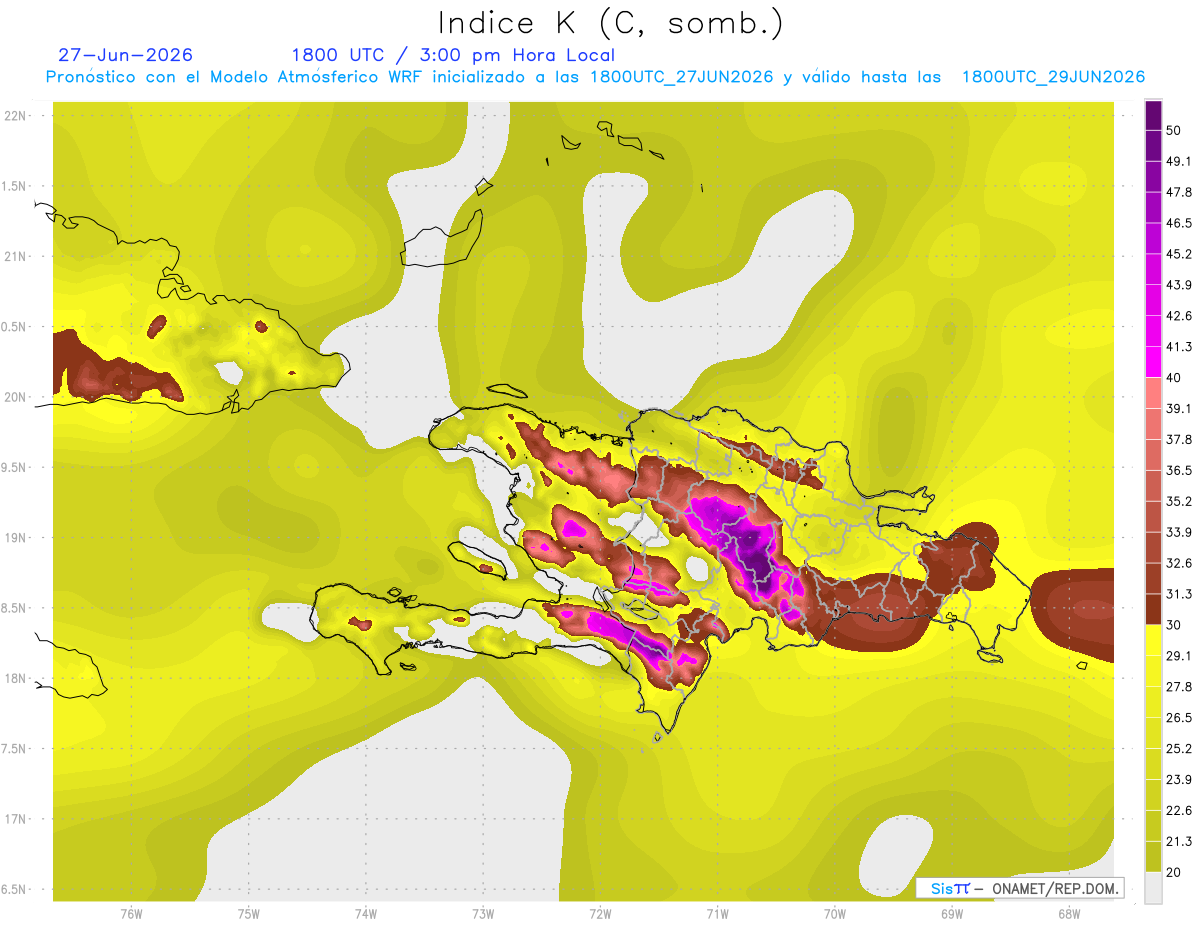Click the valid-until time "1800UTC_29JUN2026"
This screenshot has width=1200, height=927.
coord(1054,77)
